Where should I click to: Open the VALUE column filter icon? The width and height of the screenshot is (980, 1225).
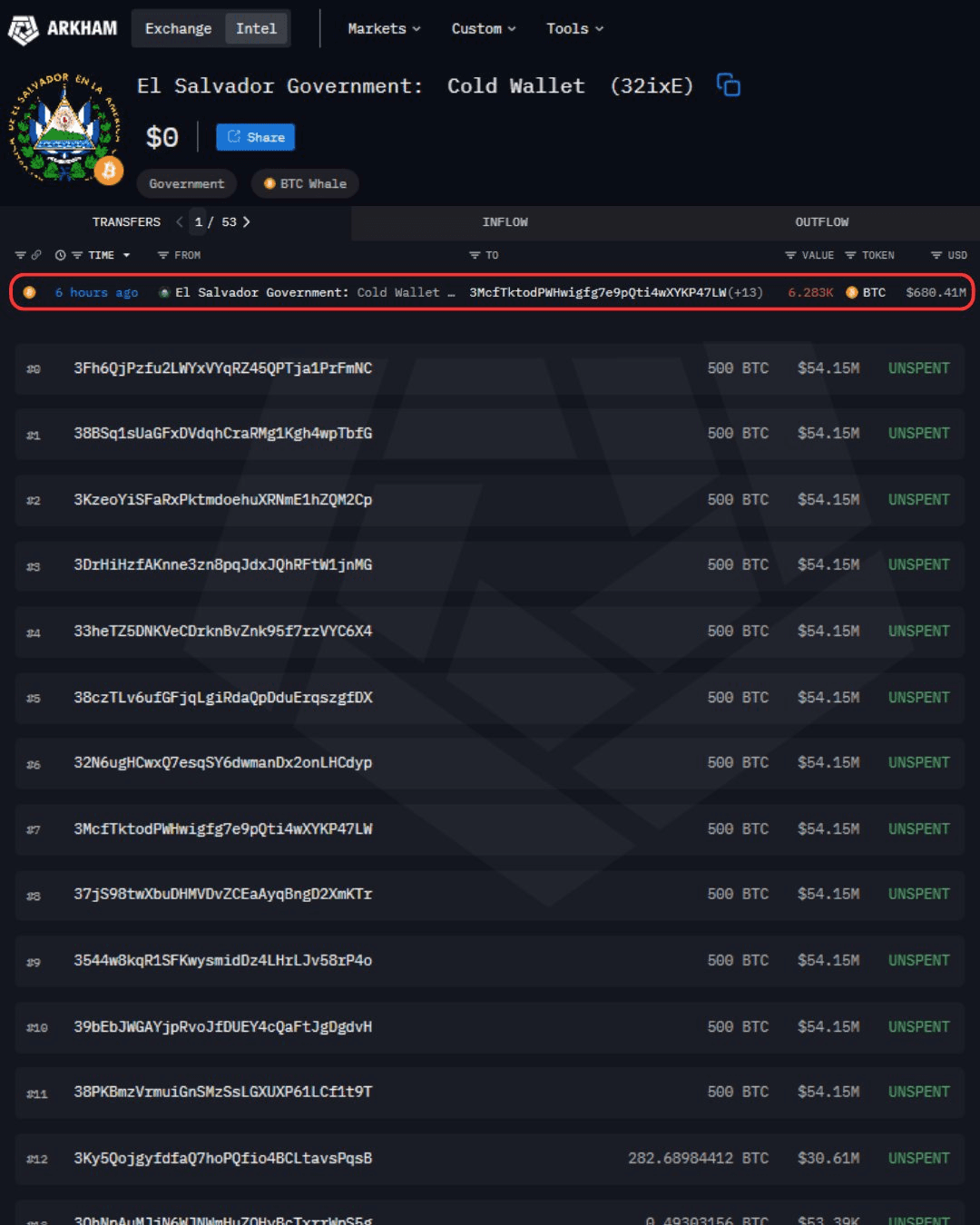click(x=790, y=255)
